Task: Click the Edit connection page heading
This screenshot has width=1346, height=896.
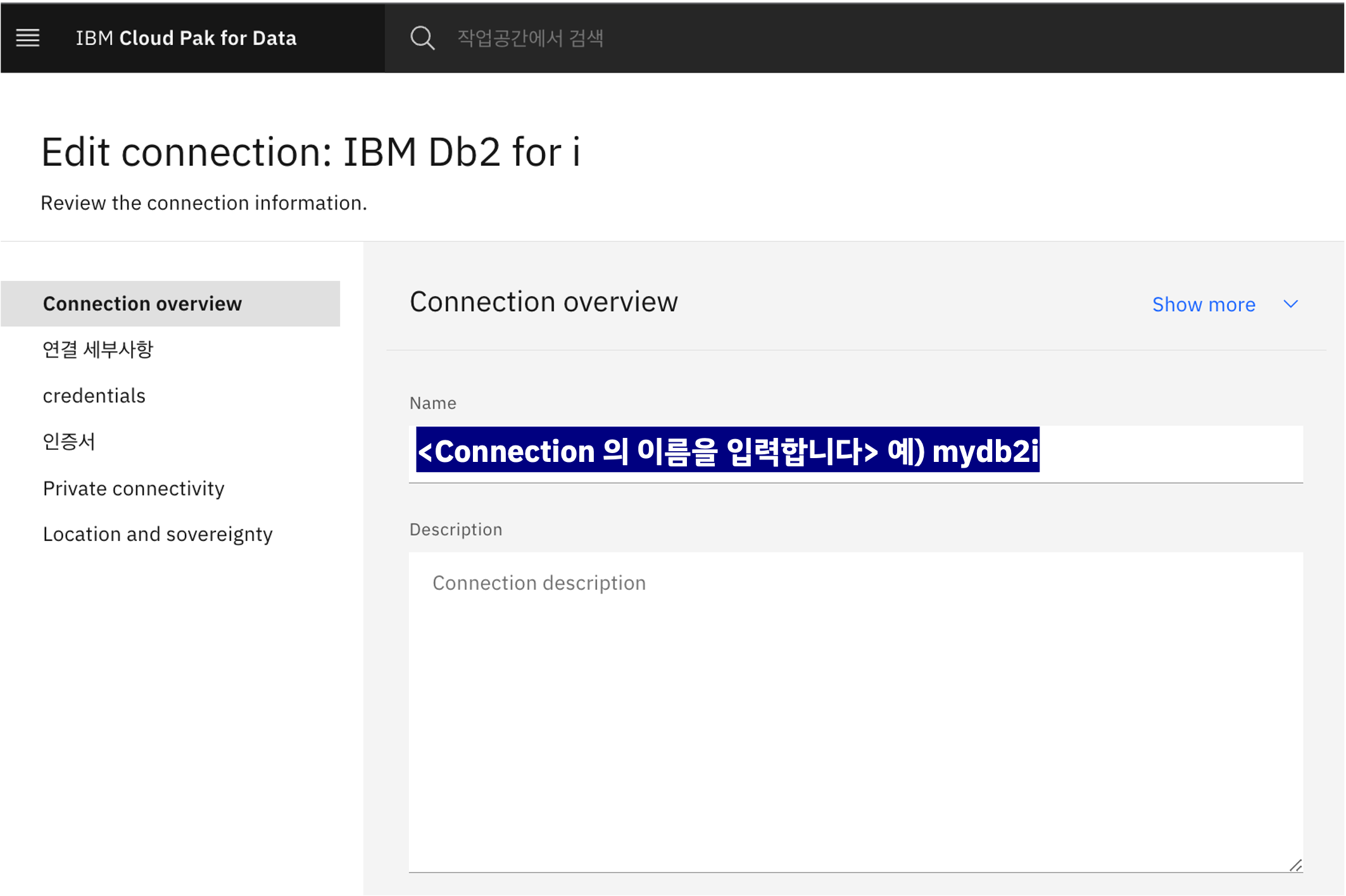Action: 310,152
